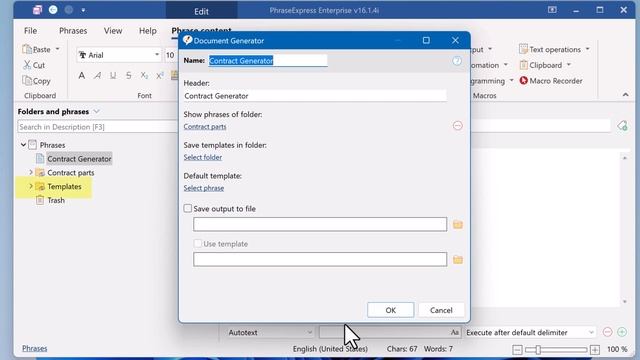Viewport: 640px width, 360px height.
Task: Click the font size field showing 10
Action: [x=171, y=55]
